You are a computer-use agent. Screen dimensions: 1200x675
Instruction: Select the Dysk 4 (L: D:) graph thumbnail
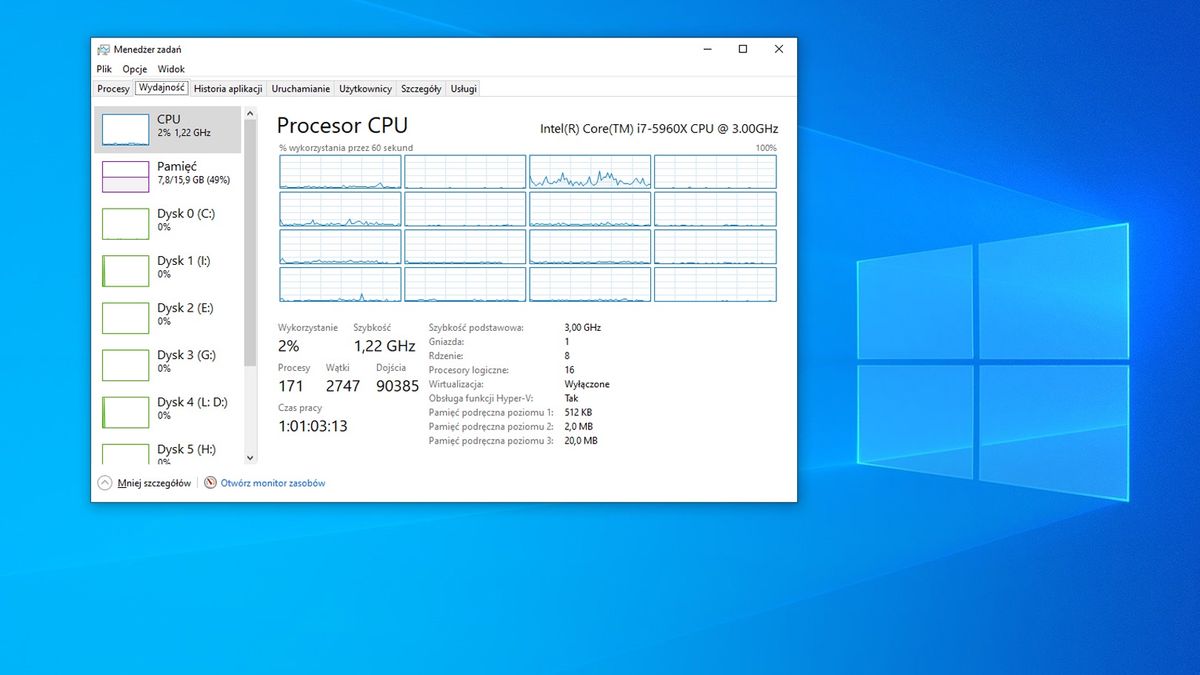point(125,411)
